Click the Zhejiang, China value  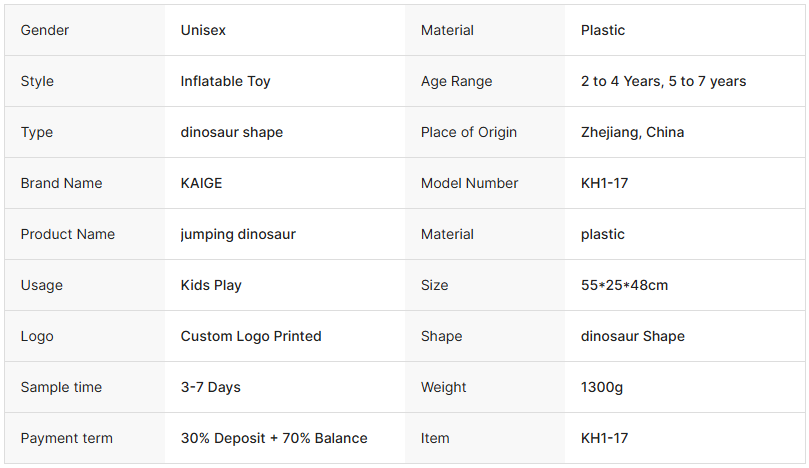point(632,132)
